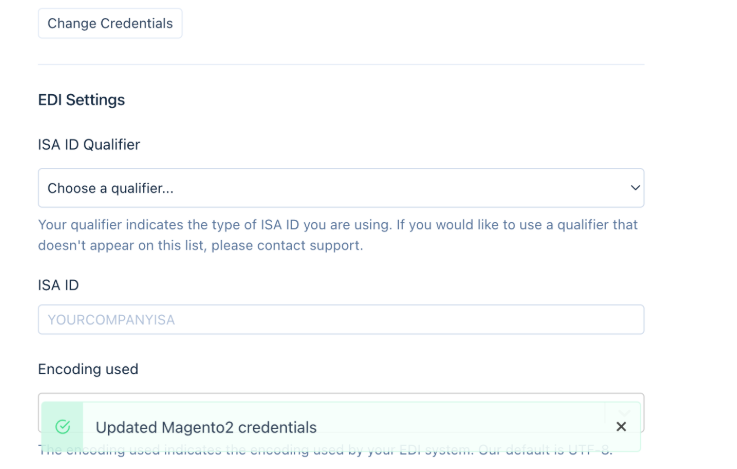The width and height of the screenshot is (737, 469).
Task: Click empty toast area left of the X
Action: (x=465, y=427)
